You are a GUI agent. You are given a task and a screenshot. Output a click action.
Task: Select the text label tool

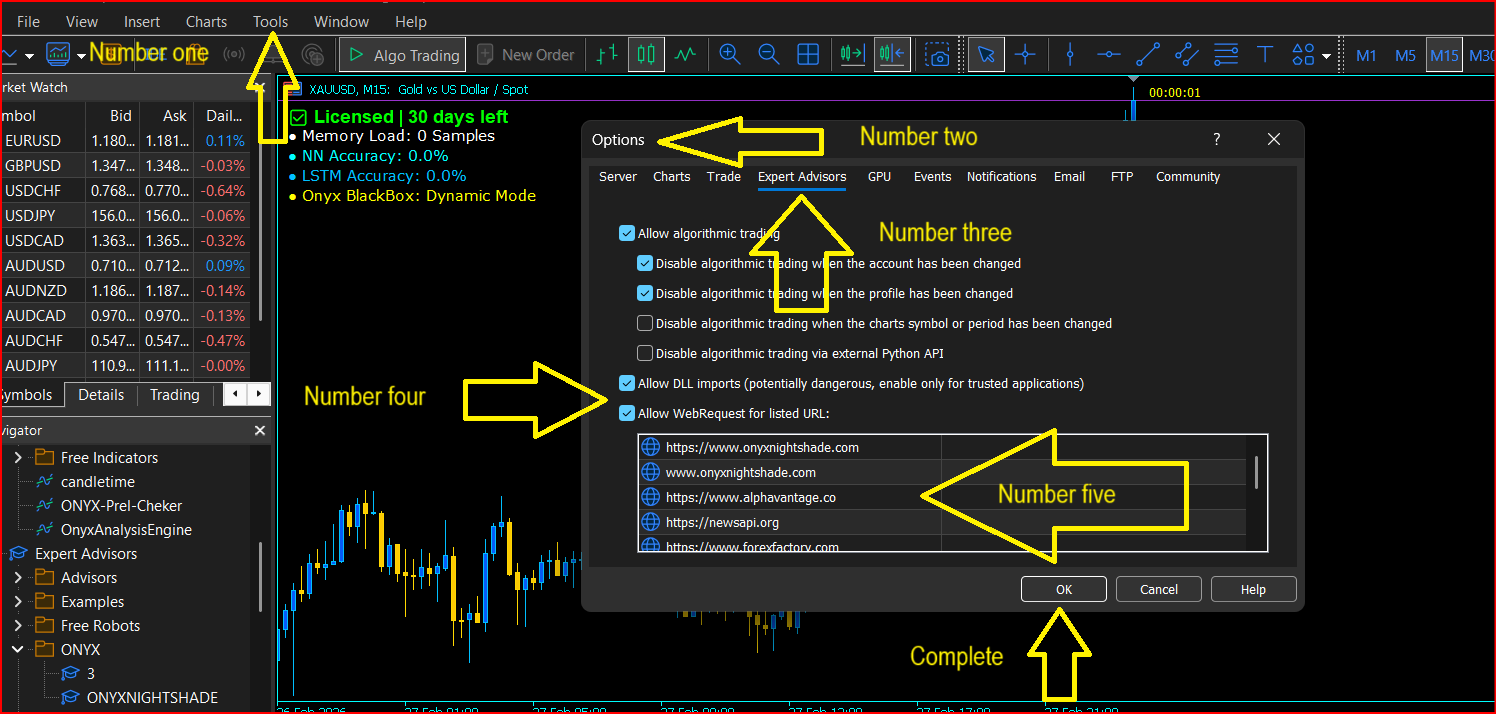[x=1264, y=55]
